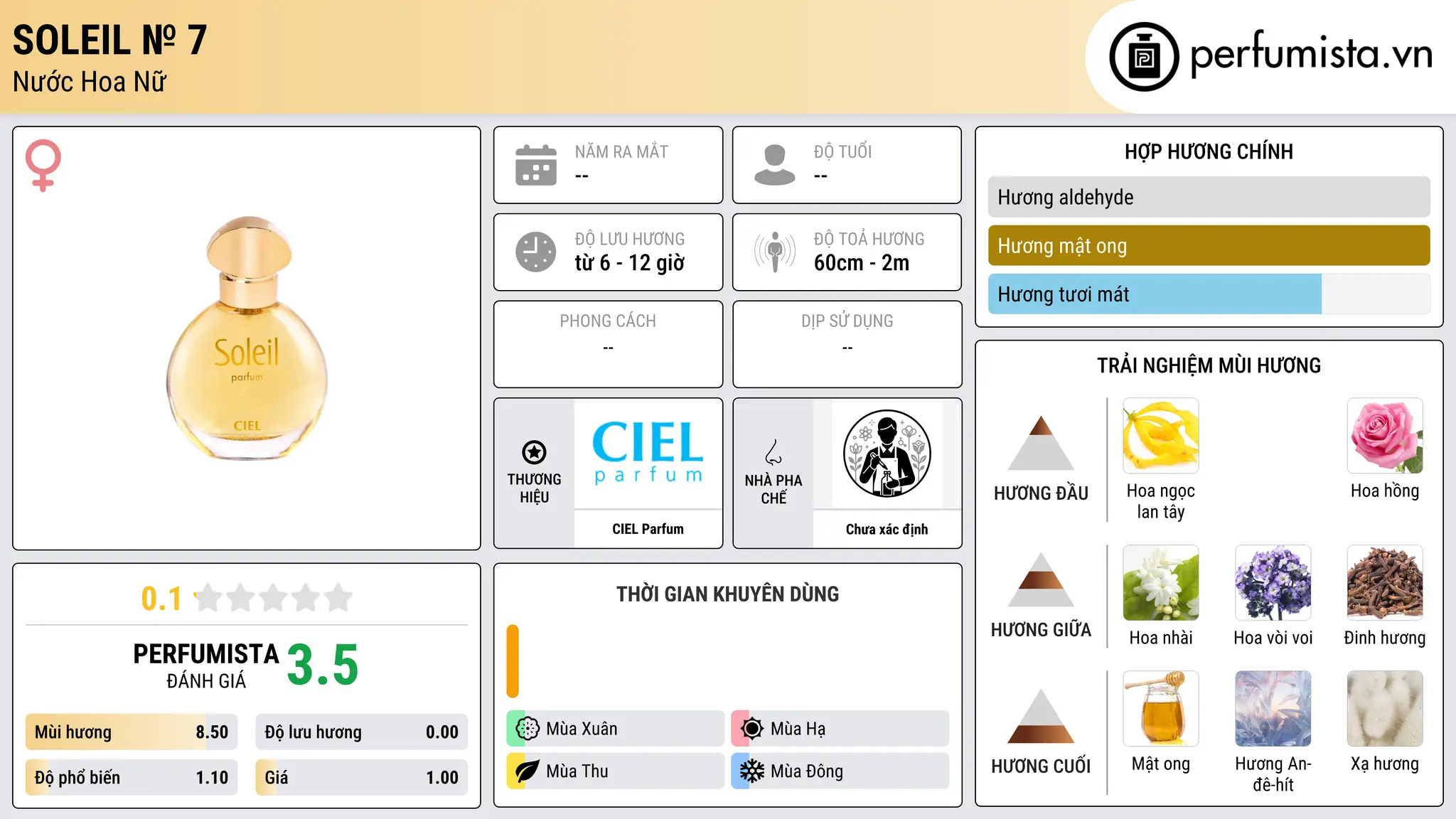The width and height of the screenshot is (1456, 819).
Task: Click the Hương cuối pyramid icon
Action: coord(1041,716)
